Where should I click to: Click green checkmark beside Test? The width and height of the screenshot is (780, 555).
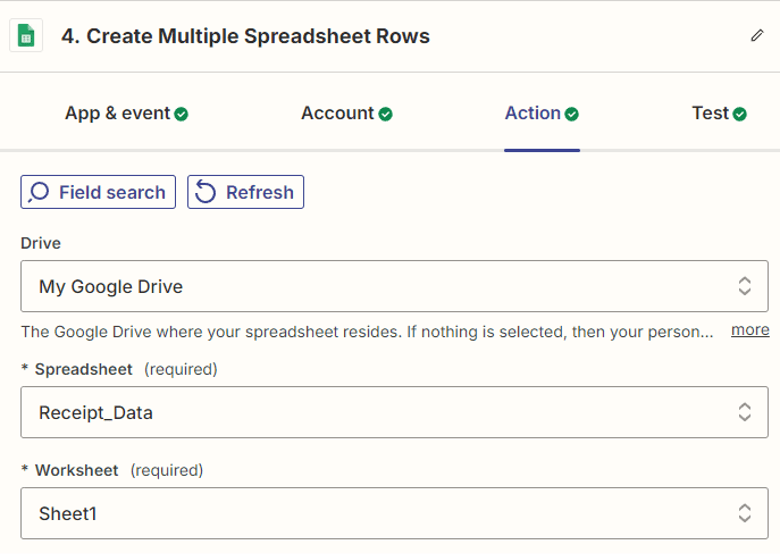(740, 114)
